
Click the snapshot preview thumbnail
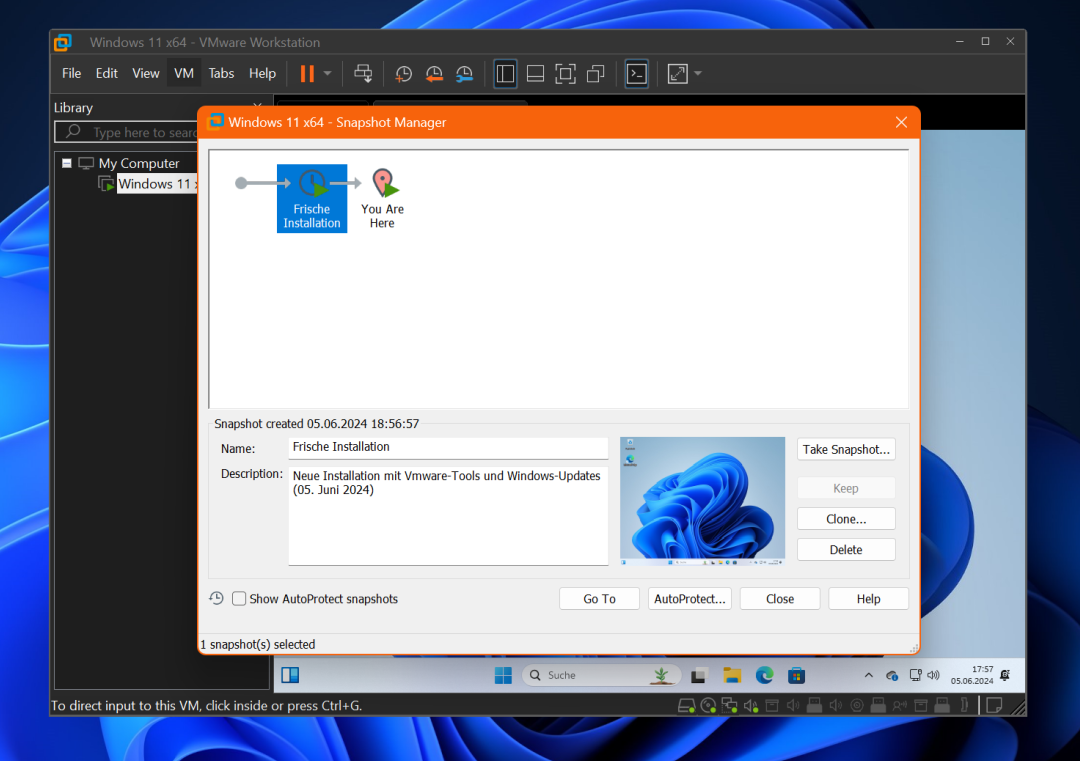point(702,501)
